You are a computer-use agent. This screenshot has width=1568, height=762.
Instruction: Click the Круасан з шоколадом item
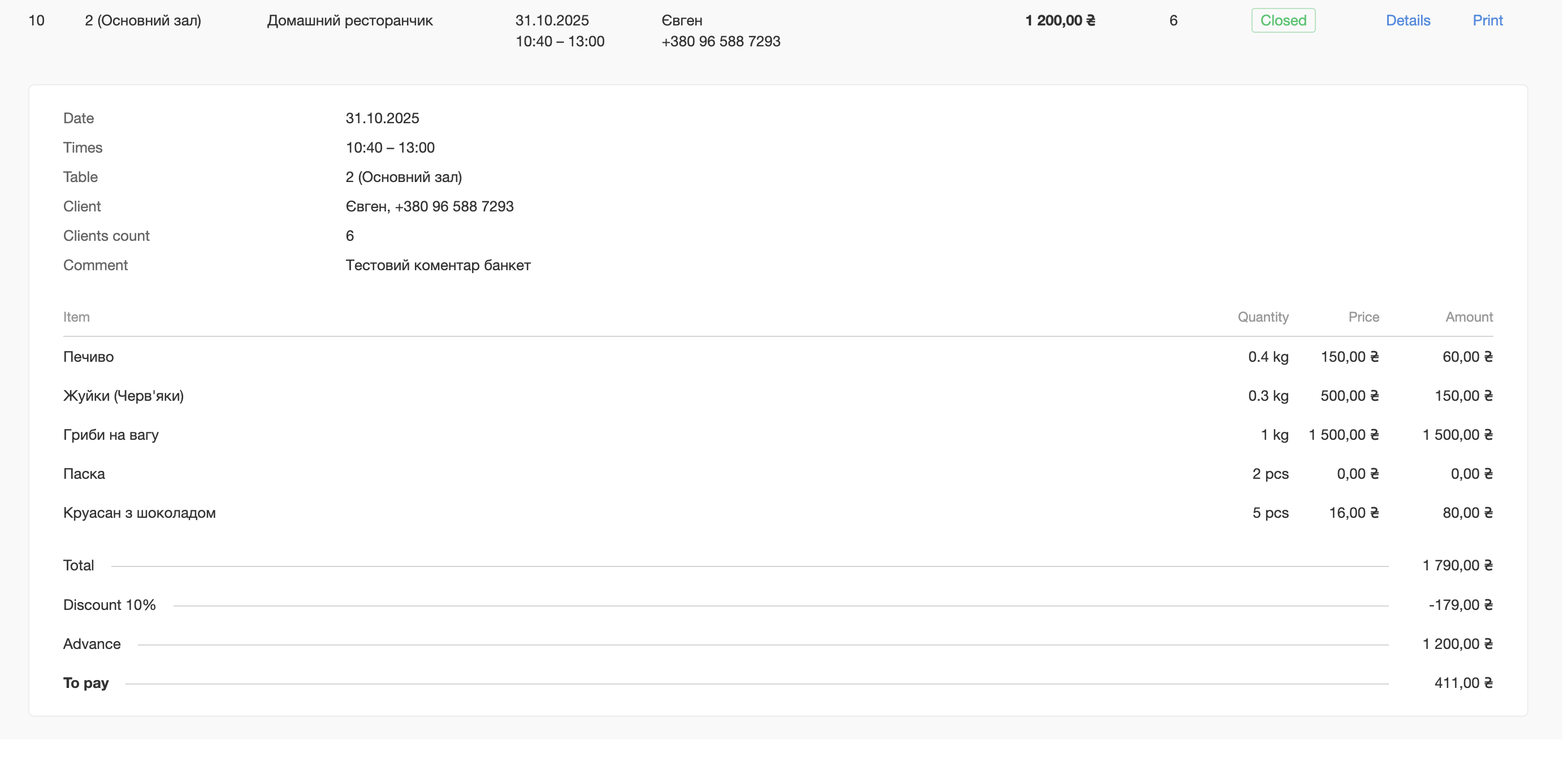140,513
